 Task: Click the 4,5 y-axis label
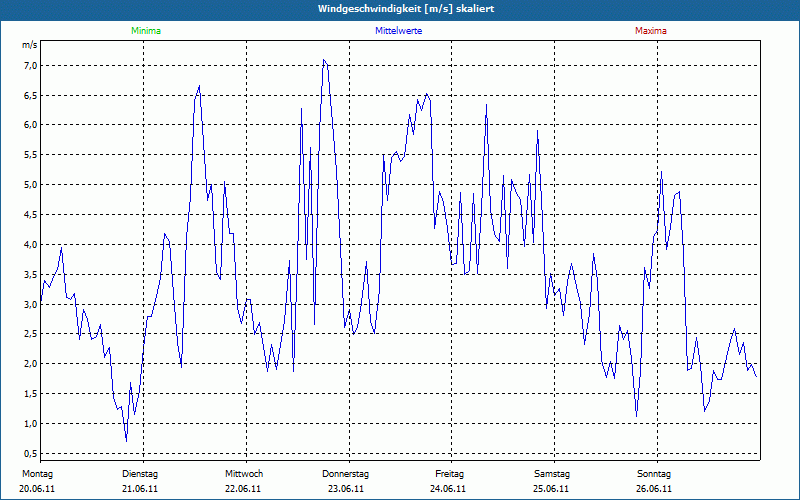click(x=30, y=215)
